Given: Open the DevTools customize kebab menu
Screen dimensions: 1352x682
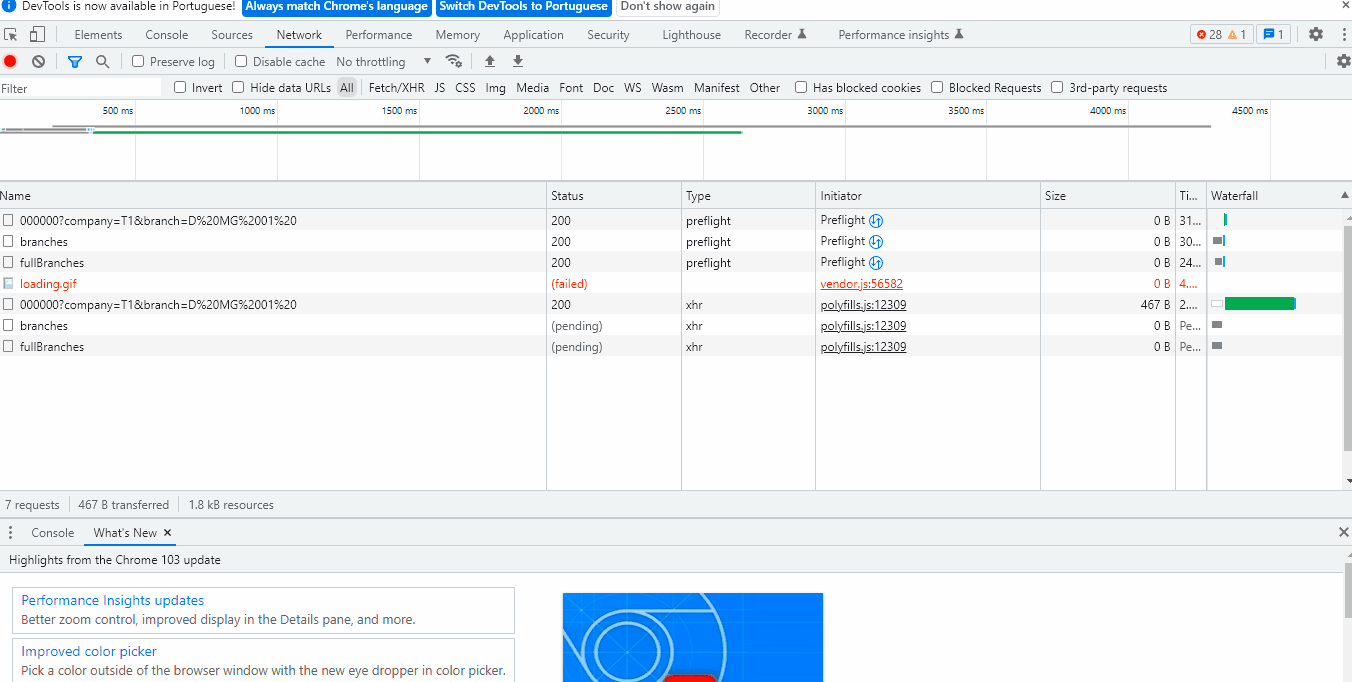Looking at the screenshot, I should 1342,34.
